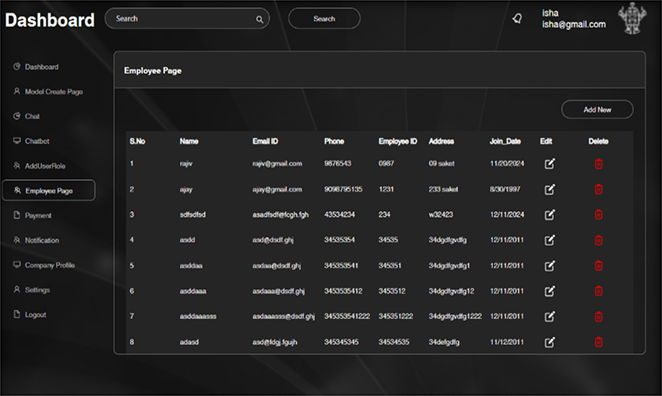Select the email rajiv@gmail.com cell
The width and height of the screenshot is (662, 396).
pos(277,164)
